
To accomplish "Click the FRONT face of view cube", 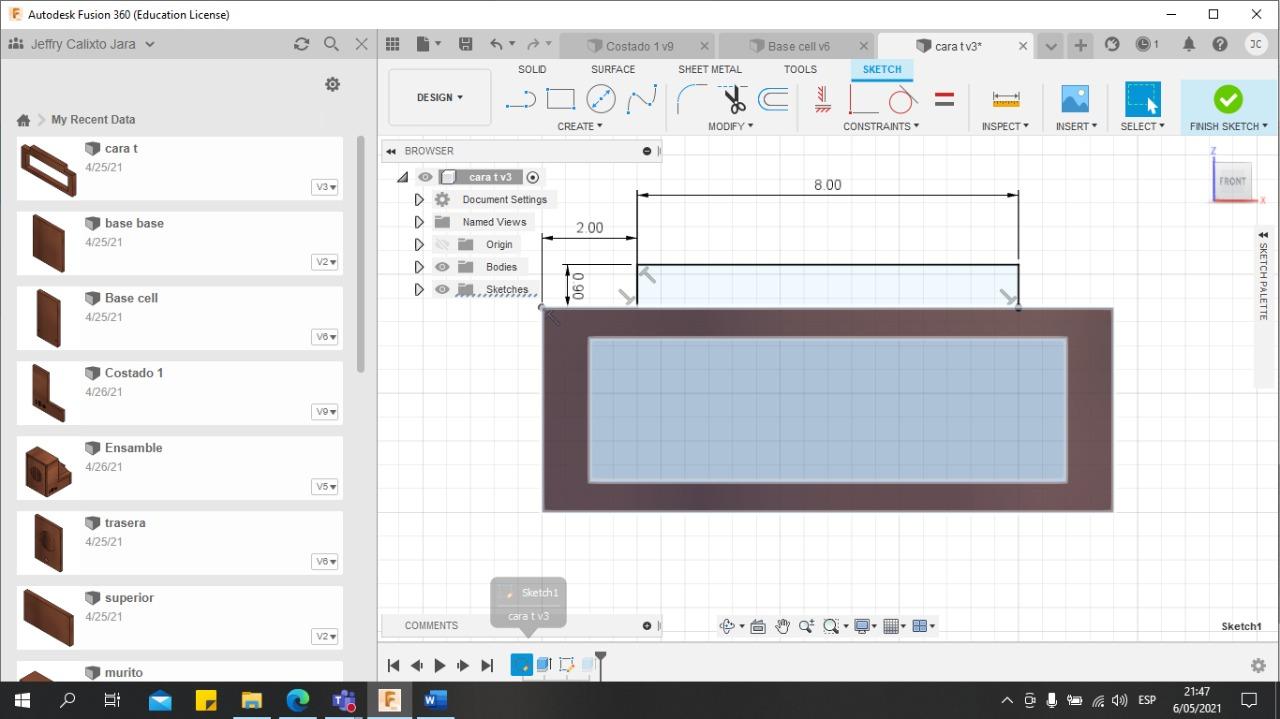I will pos(1232,181).
